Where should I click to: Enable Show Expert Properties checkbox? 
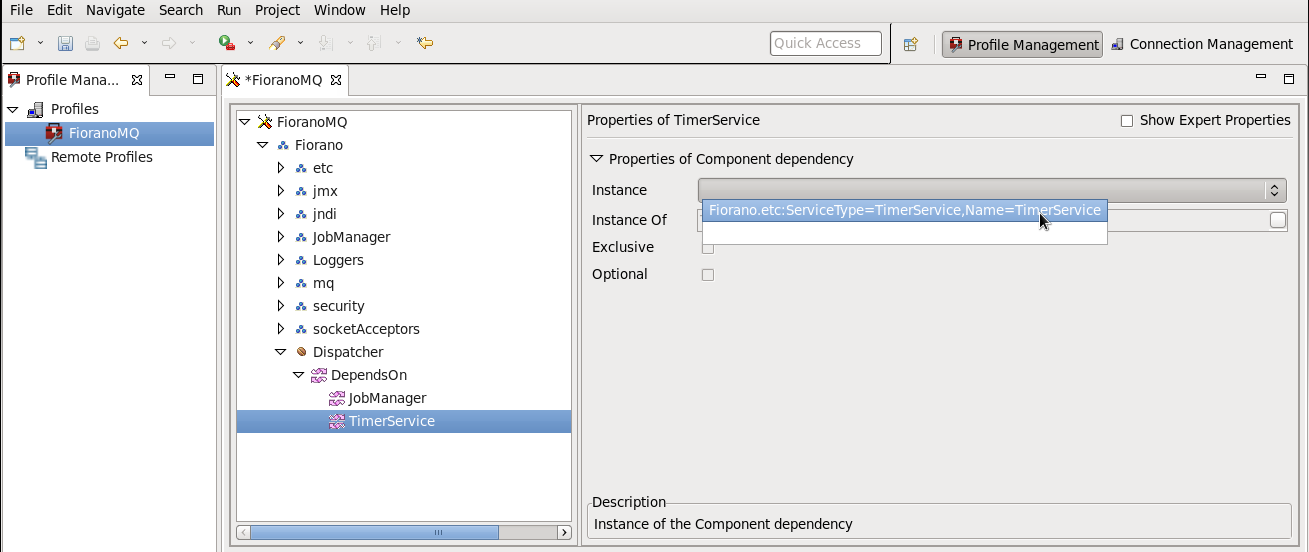point(1127,121)
